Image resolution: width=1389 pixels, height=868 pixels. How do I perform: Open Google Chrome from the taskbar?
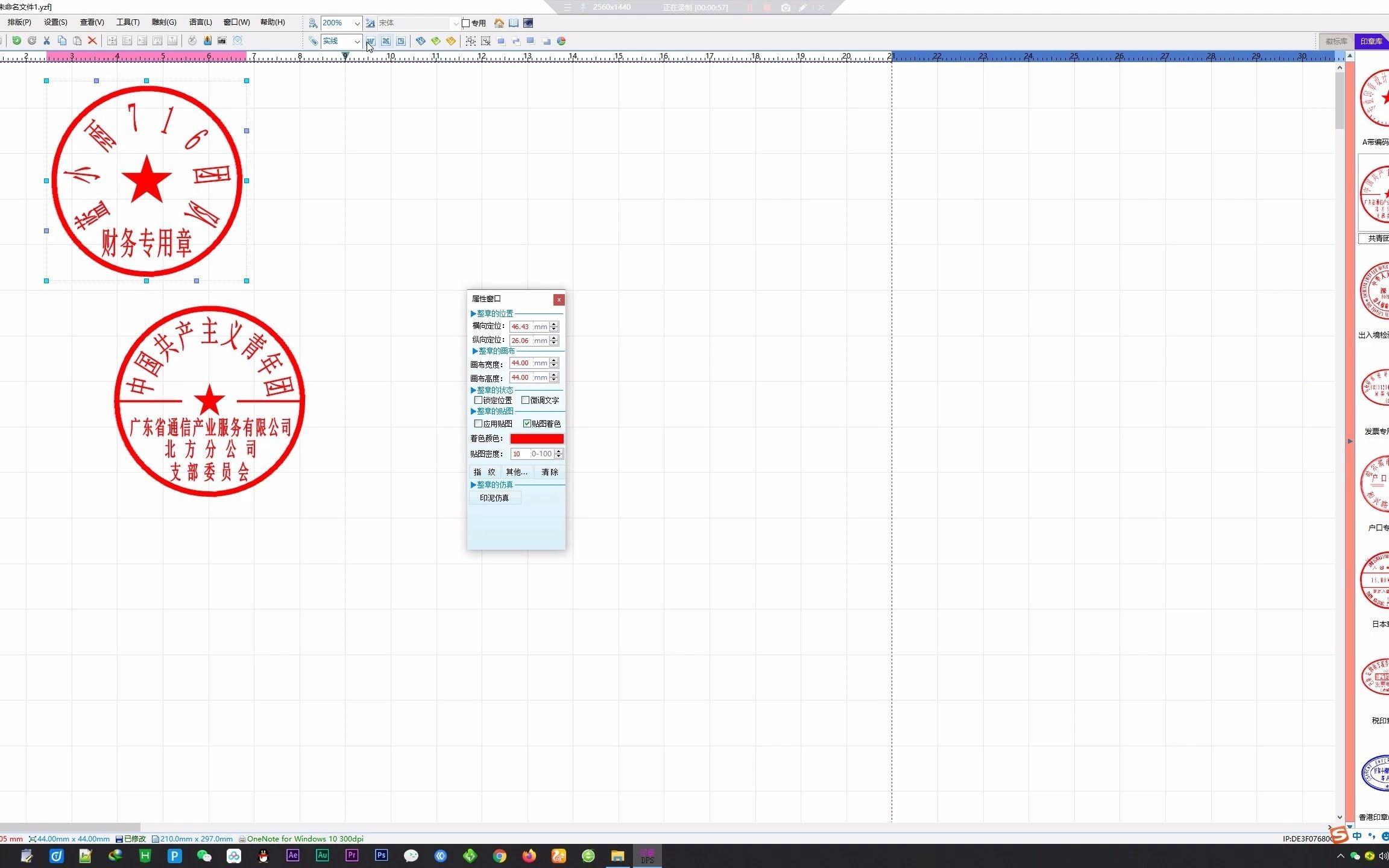tap(500, 855)
